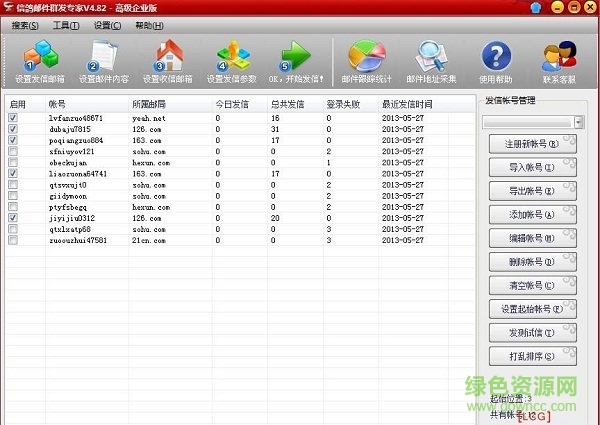
Task: Open the 设置 menu
Action: (x=107, y=25)
